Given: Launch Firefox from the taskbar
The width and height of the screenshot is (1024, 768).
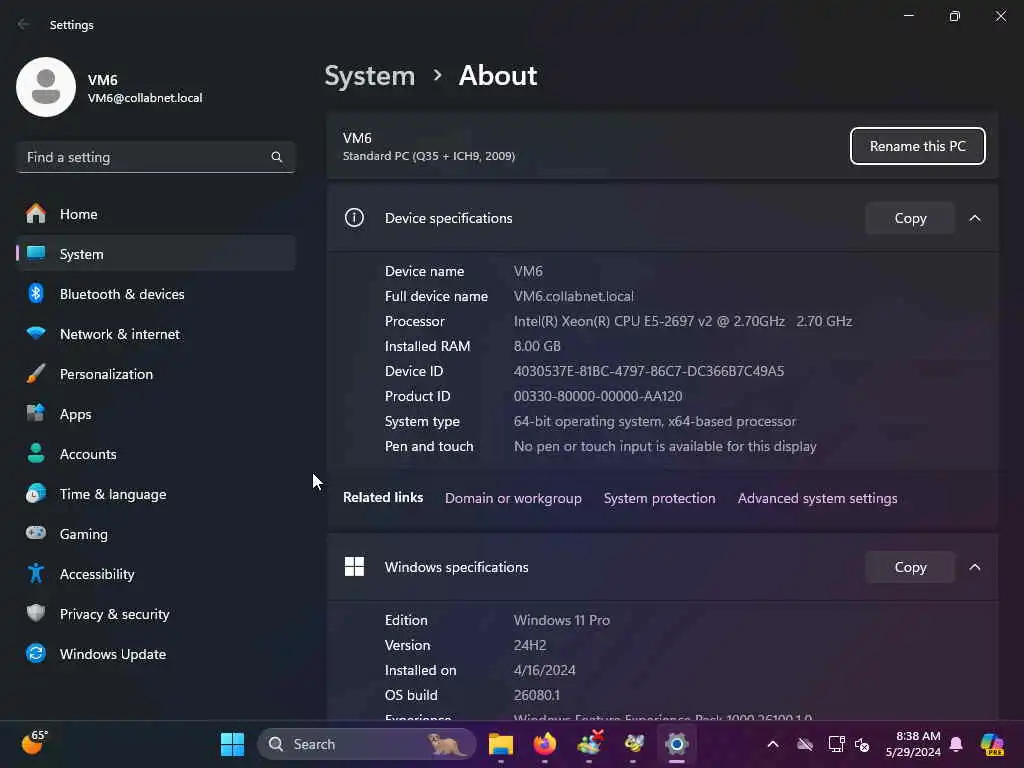Looking at the screenshot, I should click(545, 744).
